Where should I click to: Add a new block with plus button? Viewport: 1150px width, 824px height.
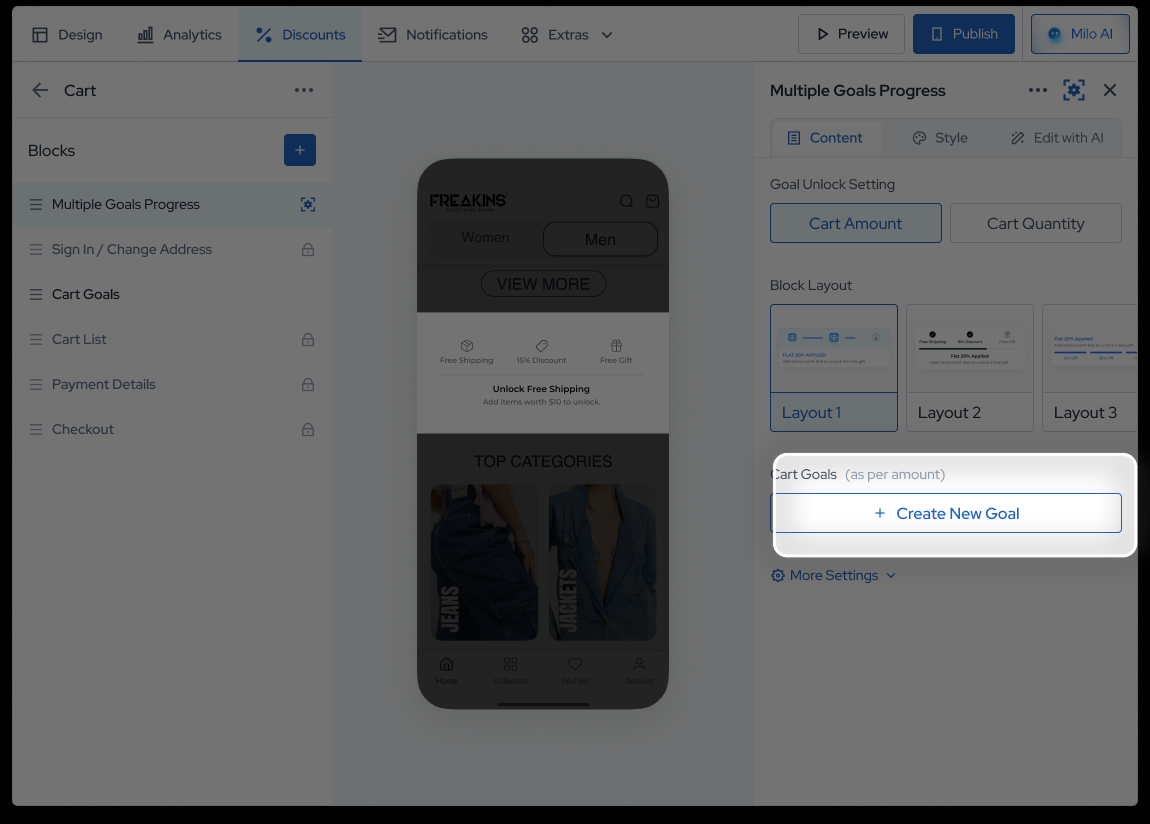coord(300,150)
